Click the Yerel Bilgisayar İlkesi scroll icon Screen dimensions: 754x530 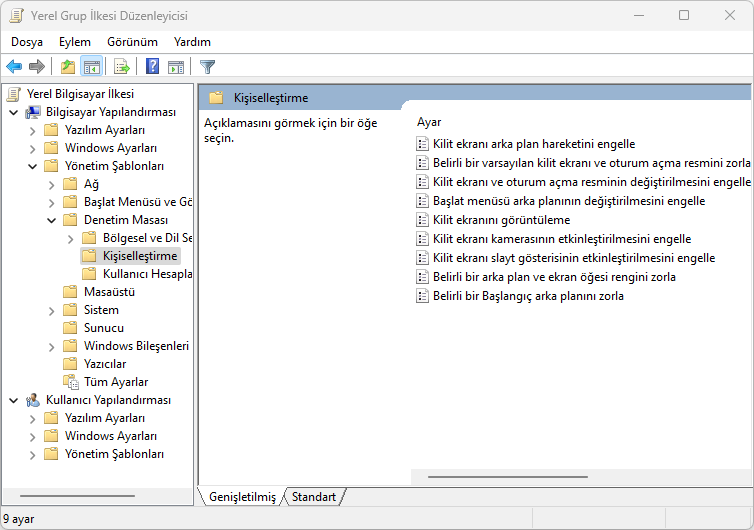pyautogui.click(x=14, y=94)
